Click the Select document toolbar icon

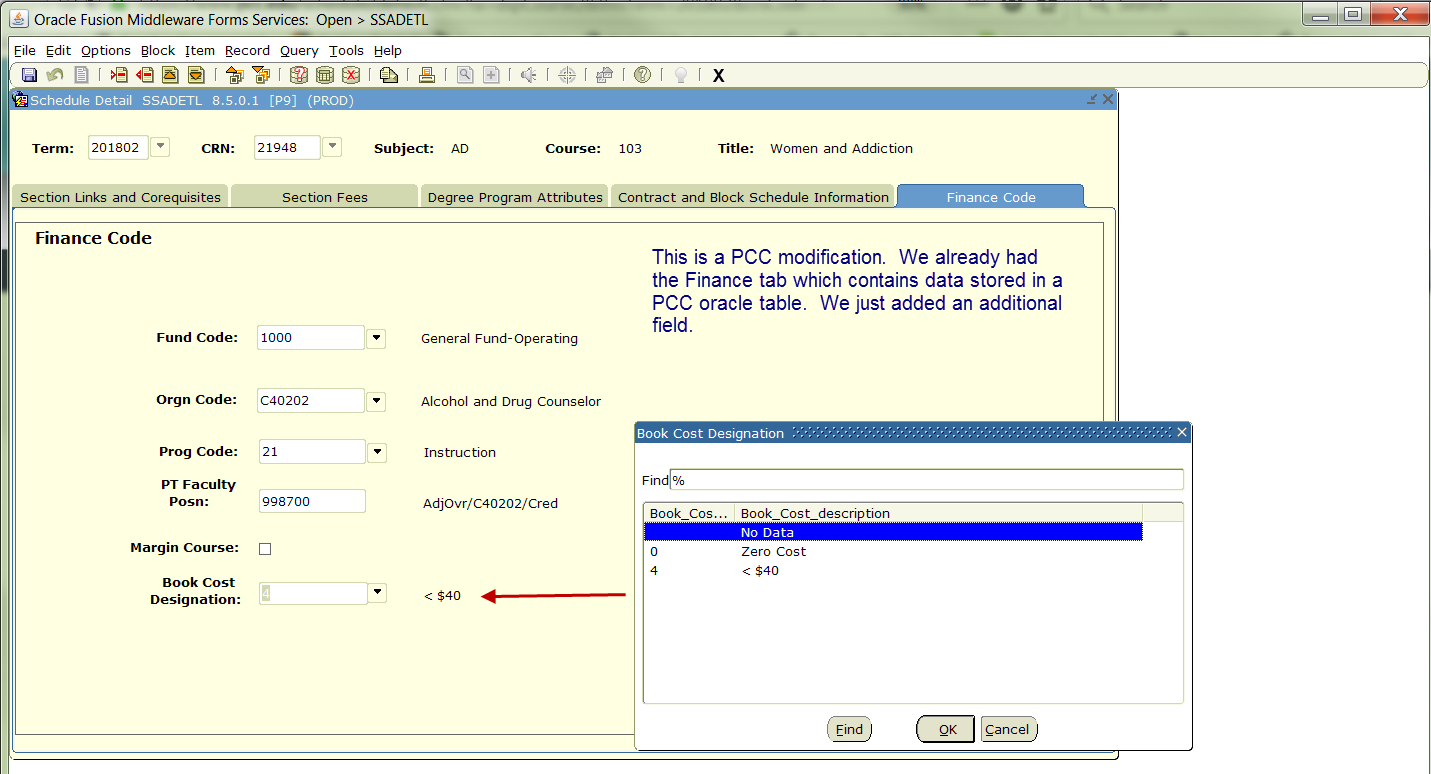pos(82,75)
